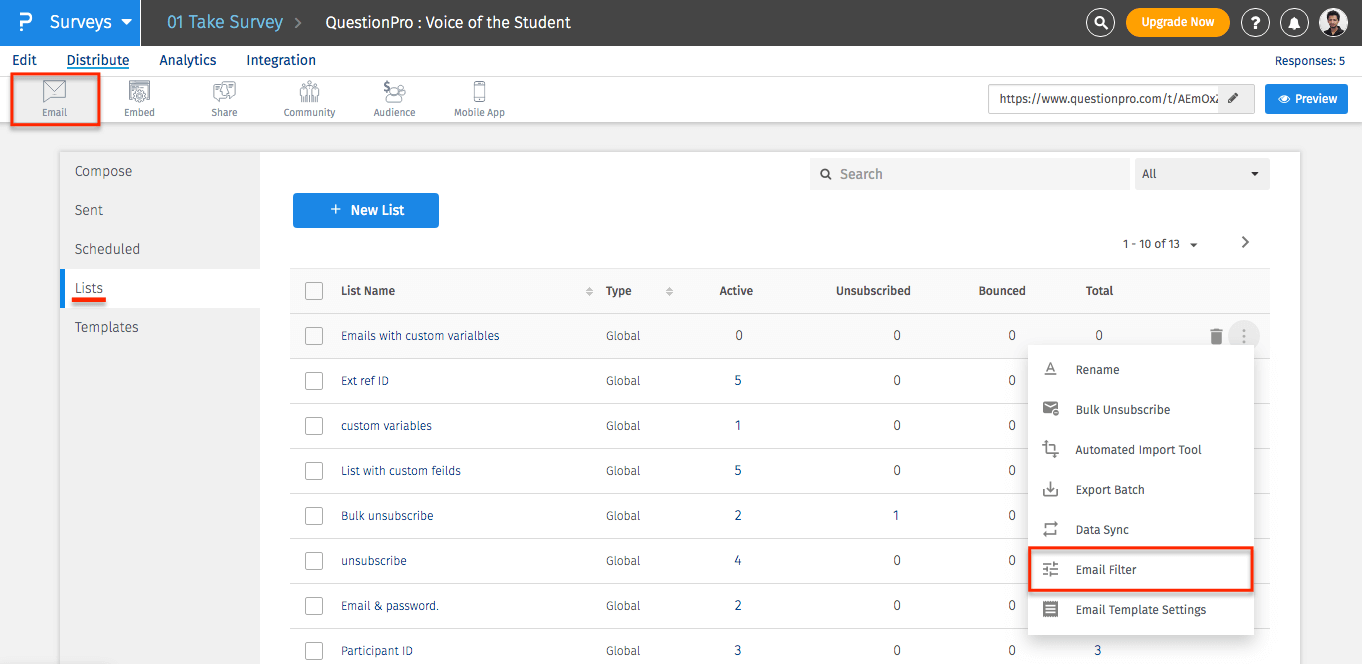Viewport: 1362px width, 664px height.
Task: Open the notifications bell
Action: coord(1294,22)
